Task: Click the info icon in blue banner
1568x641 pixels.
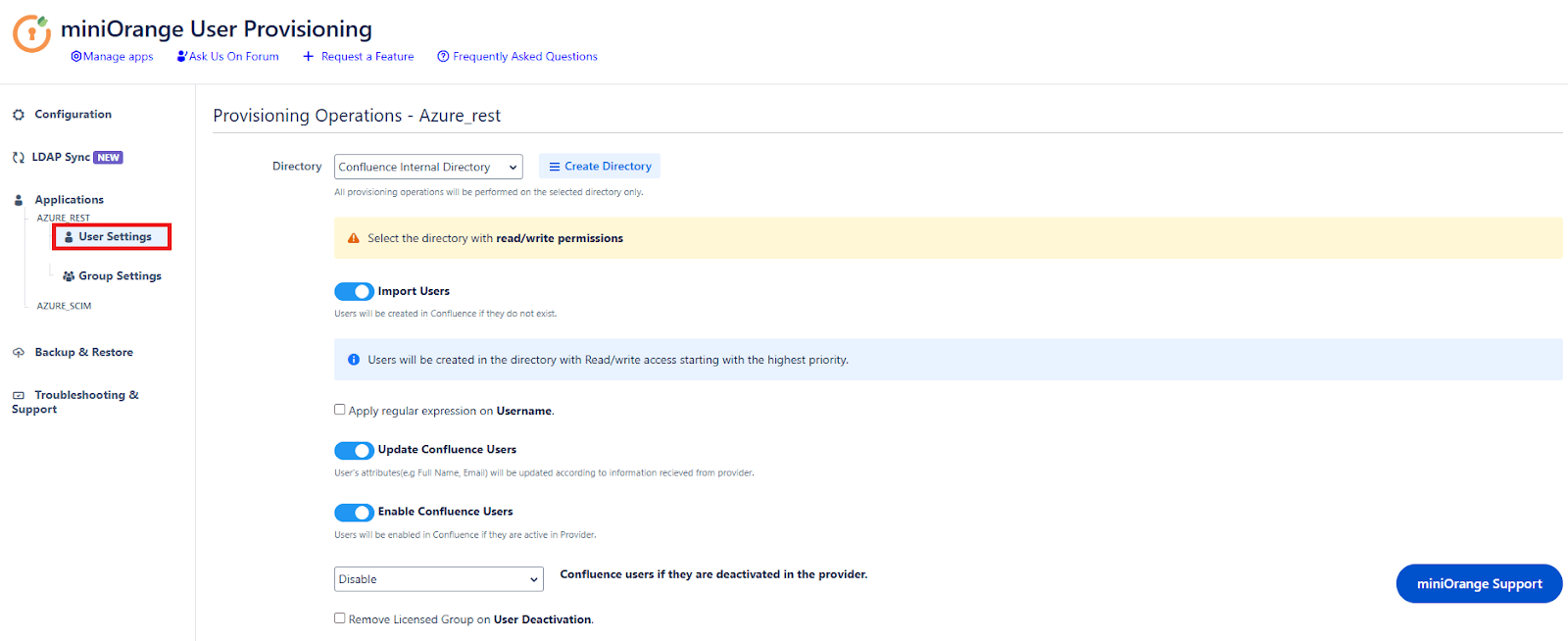Action: tap(354, 360)
